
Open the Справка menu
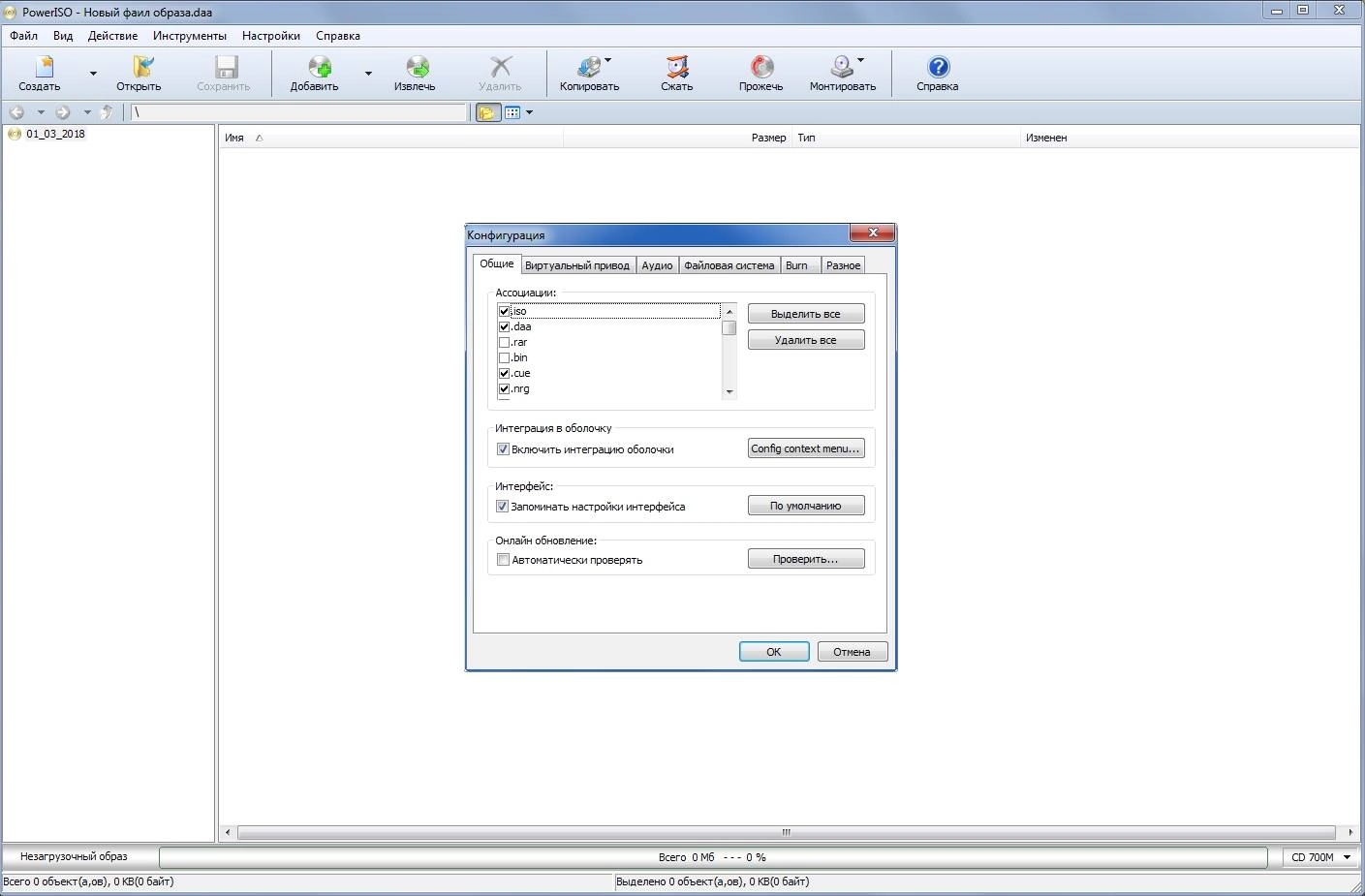(x=338, y=36)
